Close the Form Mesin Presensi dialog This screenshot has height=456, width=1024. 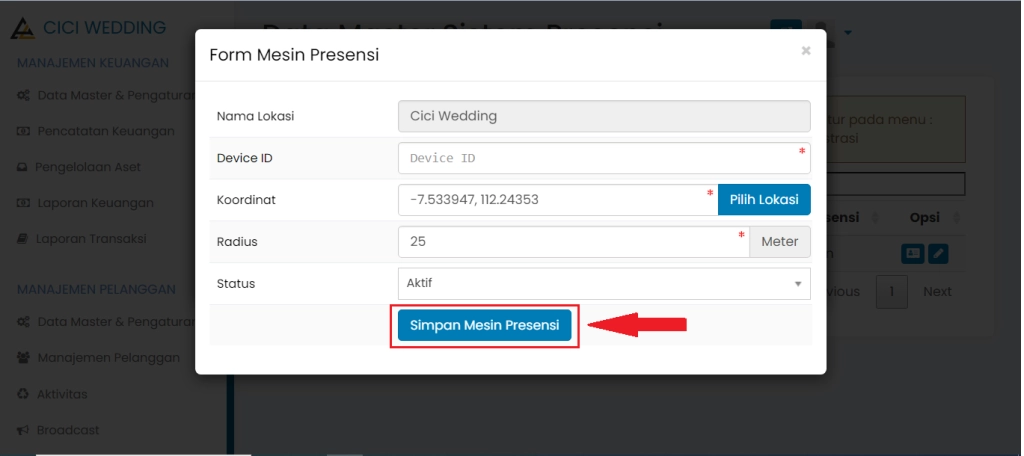point(806,51)
